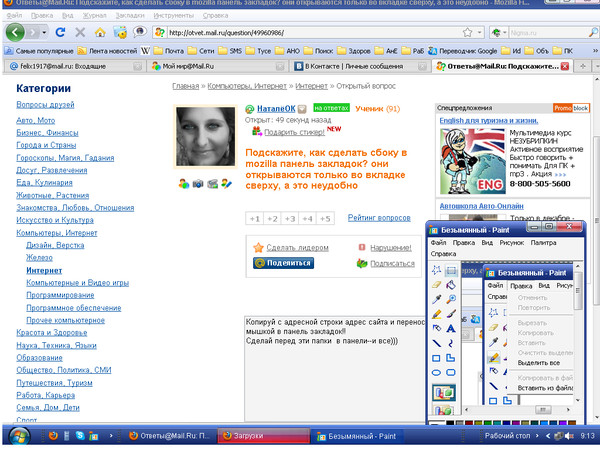Click the volume speaker icon in the system tray
Screen dimensions: 600x450
(569, 436)
